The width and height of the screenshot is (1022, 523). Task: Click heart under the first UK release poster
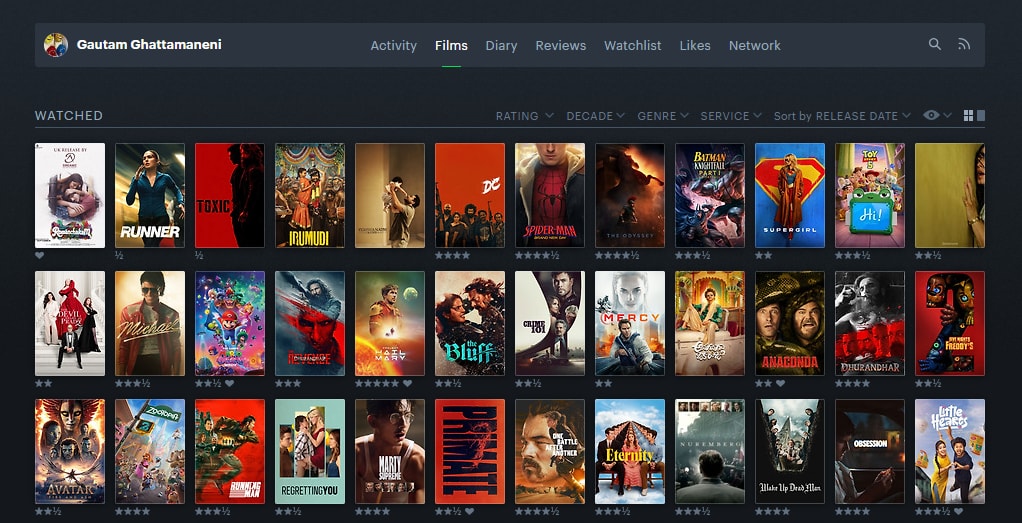(x=40, y=256)
